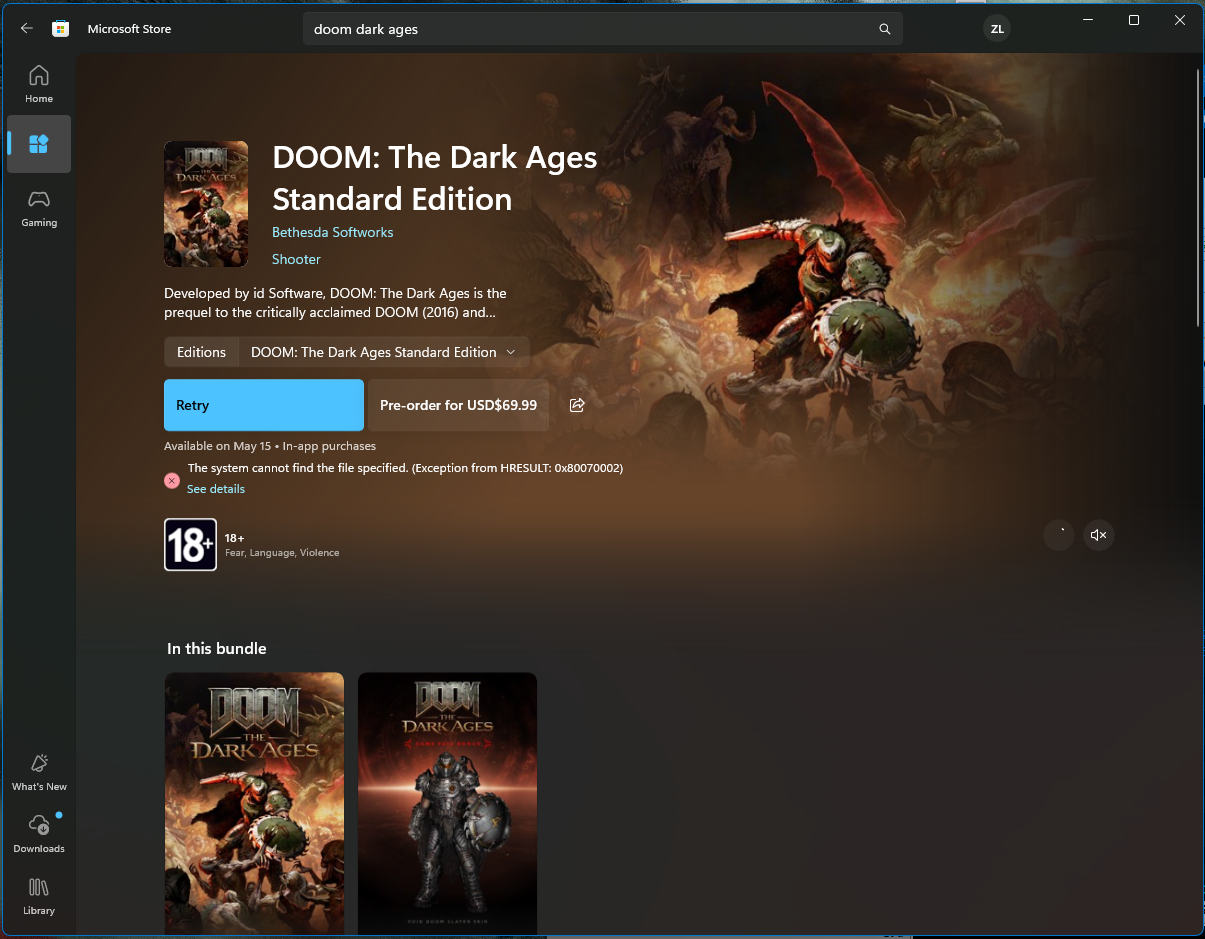Maximize the Microsoft Store window

coord(1133,20)
